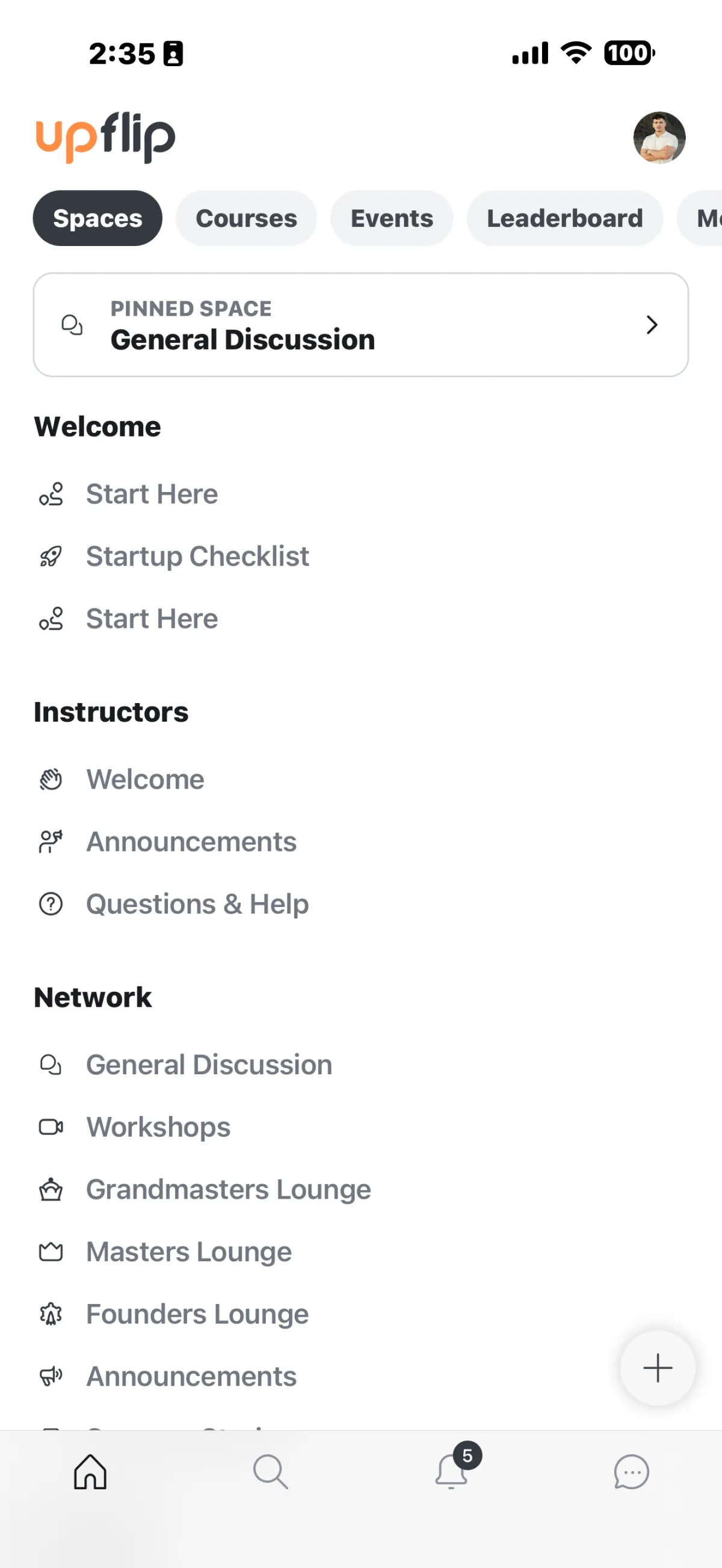Tap the home icon in bottom bar
Screen dimensions: 722x1568
pyautogui.click(x=90, y=1472)
